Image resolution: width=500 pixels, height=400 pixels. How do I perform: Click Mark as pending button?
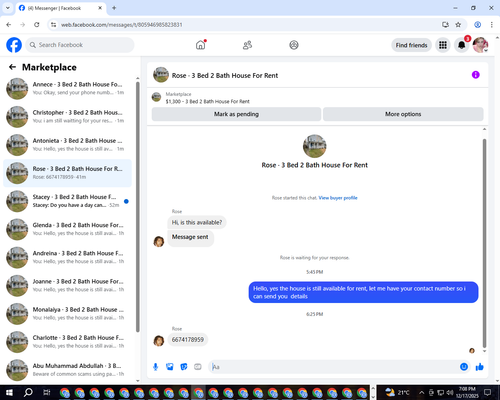(x=236, y=114)
